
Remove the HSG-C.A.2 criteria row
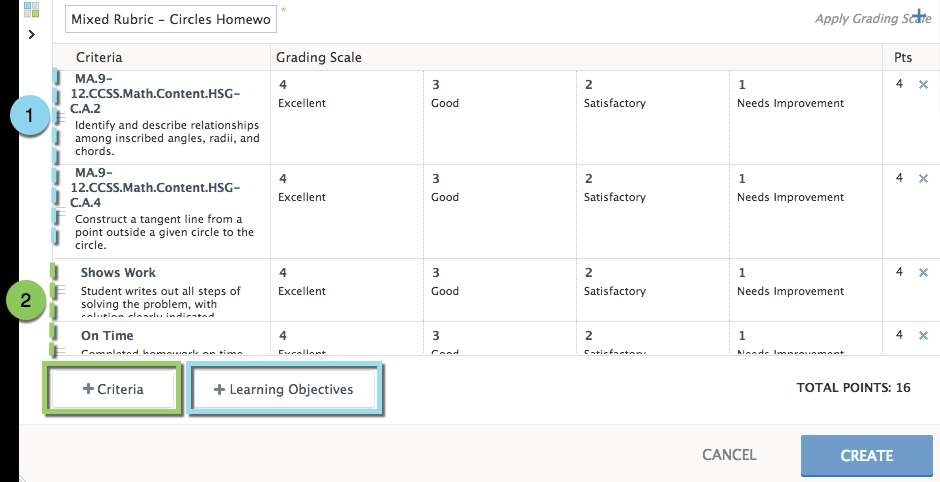pyautogui.click(x=923, y=85)
